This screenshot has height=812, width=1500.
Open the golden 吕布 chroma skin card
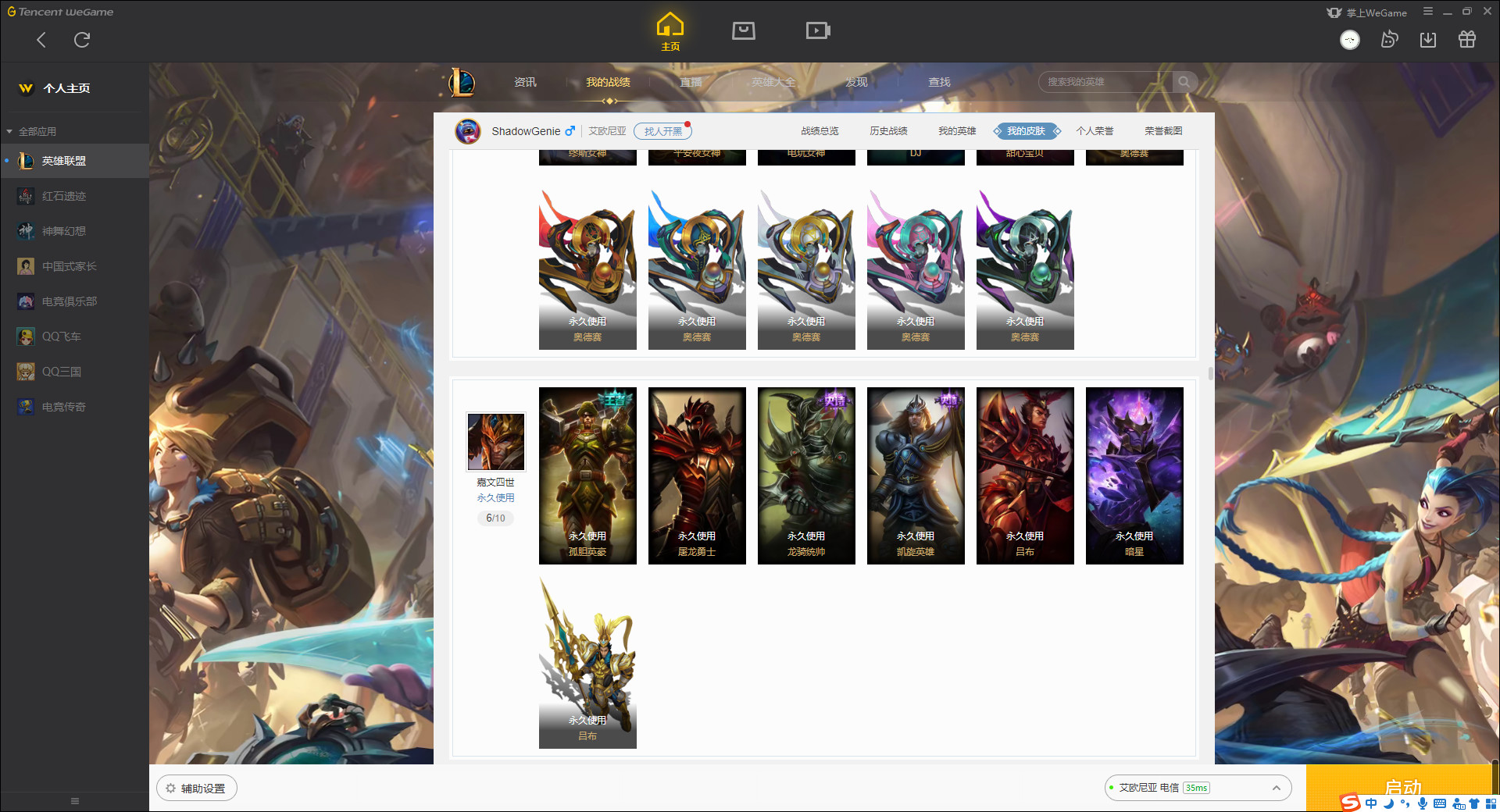[x=587, y=662]
